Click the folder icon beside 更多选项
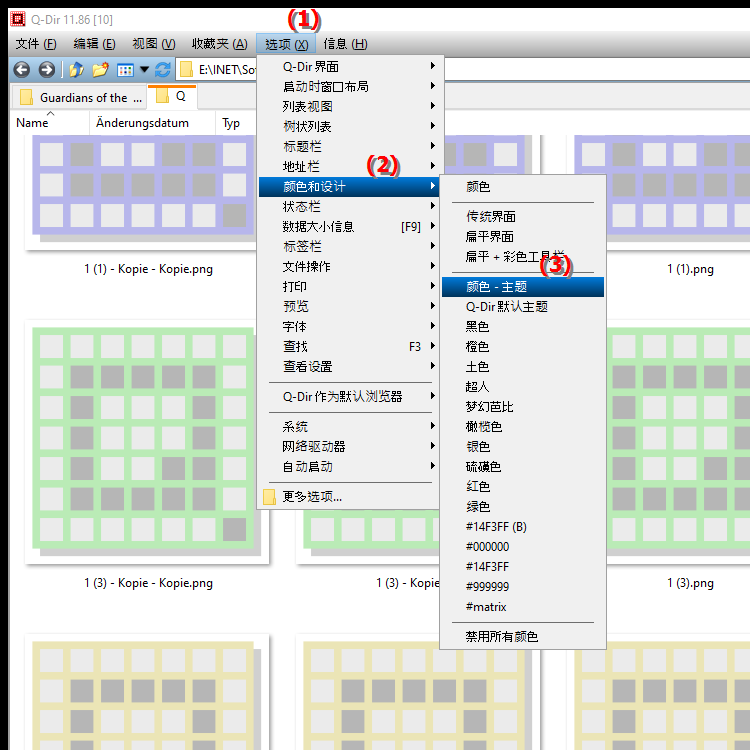The image size is (750, 750). tap(269, 497)
